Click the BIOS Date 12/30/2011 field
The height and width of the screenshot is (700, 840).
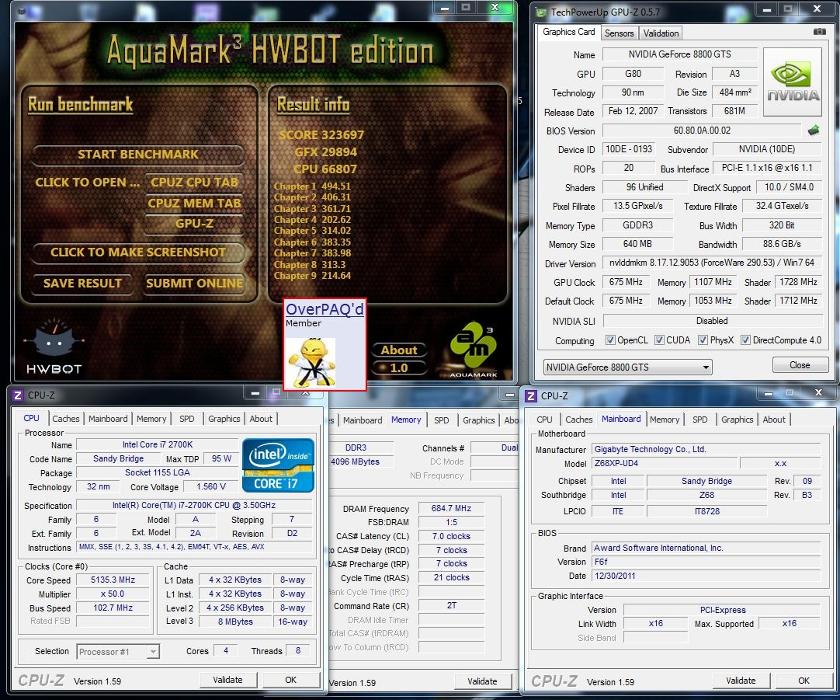point(706,576)
